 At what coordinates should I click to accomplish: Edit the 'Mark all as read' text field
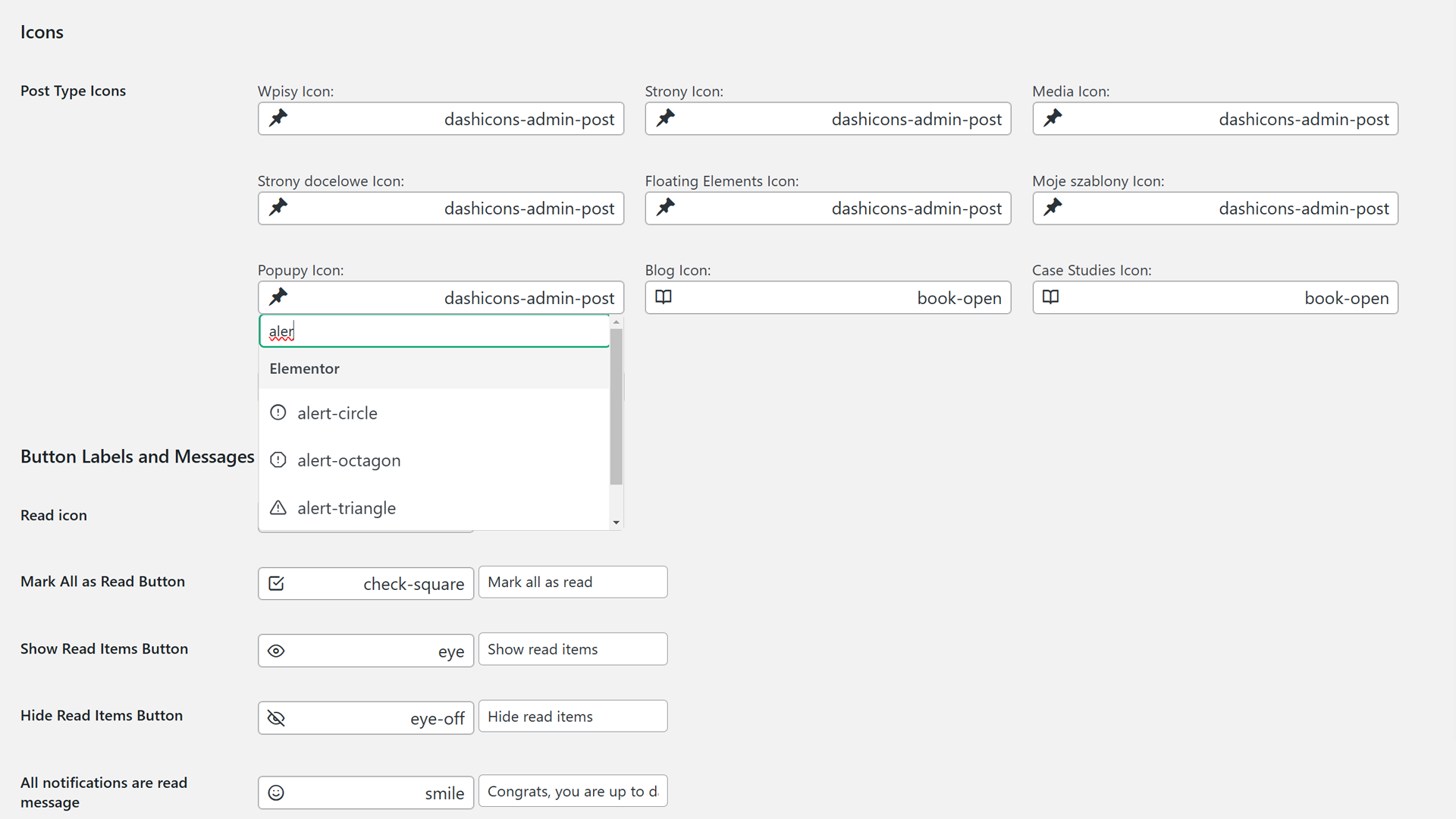(x=573, y=582)
